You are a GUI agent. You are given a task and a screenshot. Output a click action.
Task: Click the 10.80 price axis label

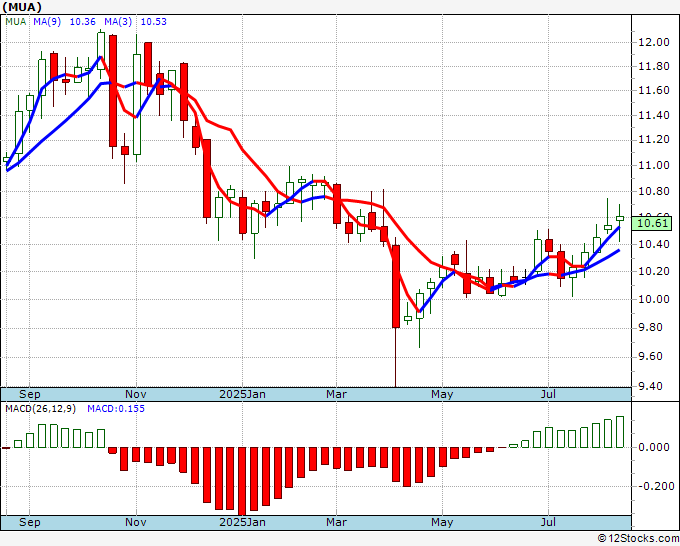tap(654, 191)
